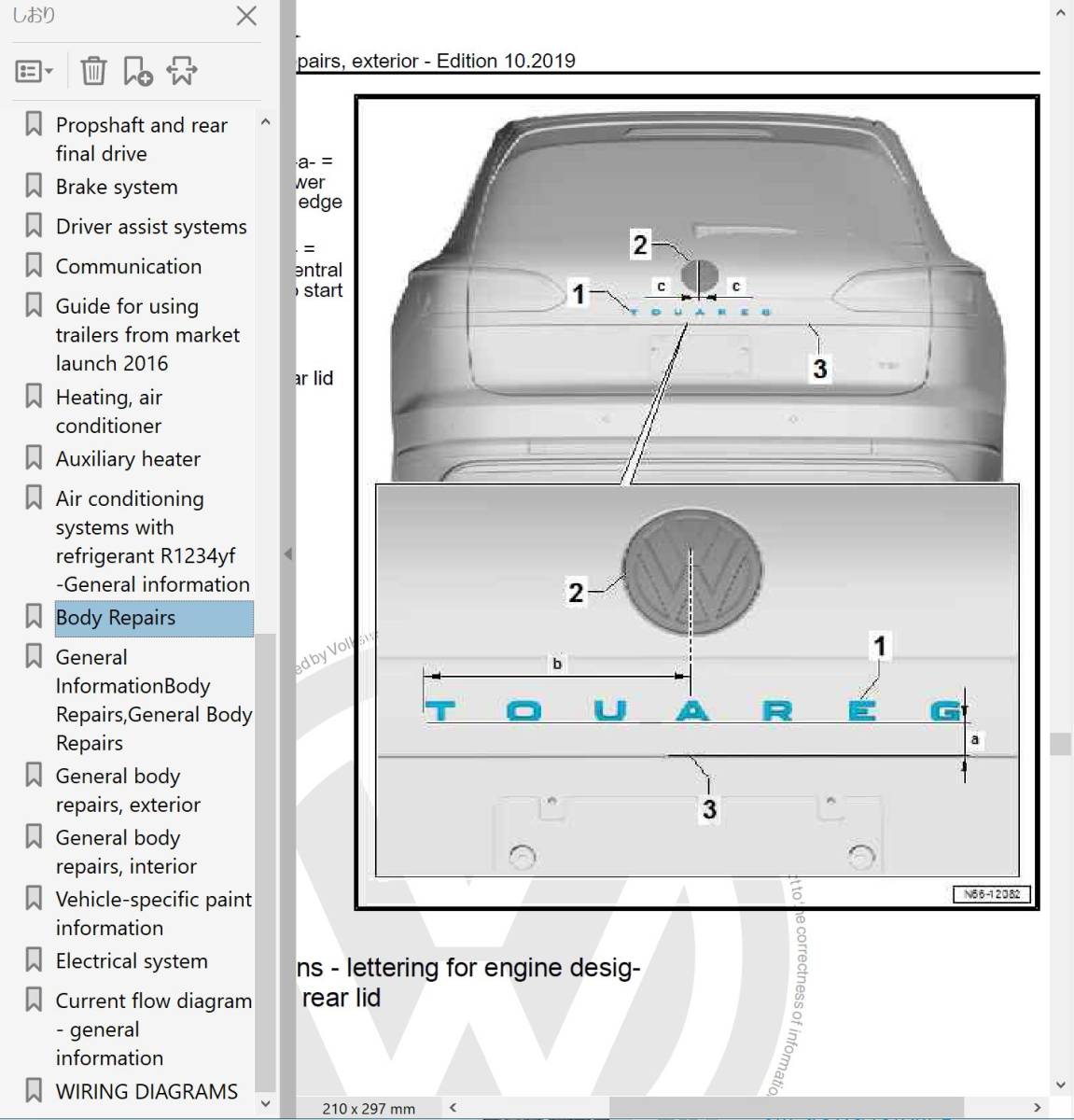Open Guide for using trailers bookmark

pos(147,334)
